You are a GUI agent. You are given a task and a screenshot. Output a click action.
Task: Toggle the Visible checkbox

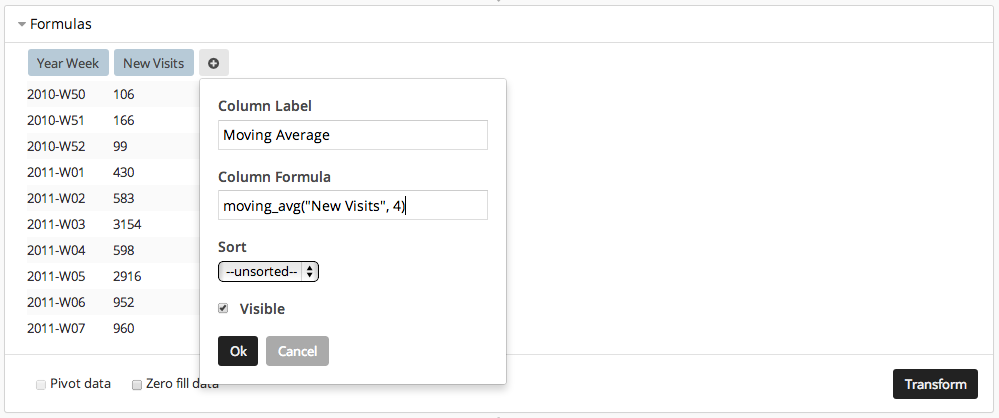tap(223, 308)
